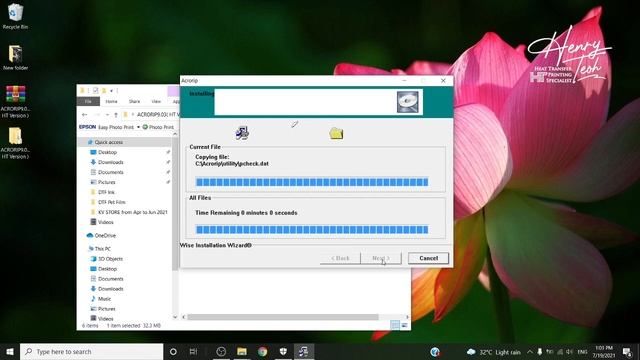The image size is (640, 360).
Task: Open the View tab in File Explorer
Action: (156, 101)
